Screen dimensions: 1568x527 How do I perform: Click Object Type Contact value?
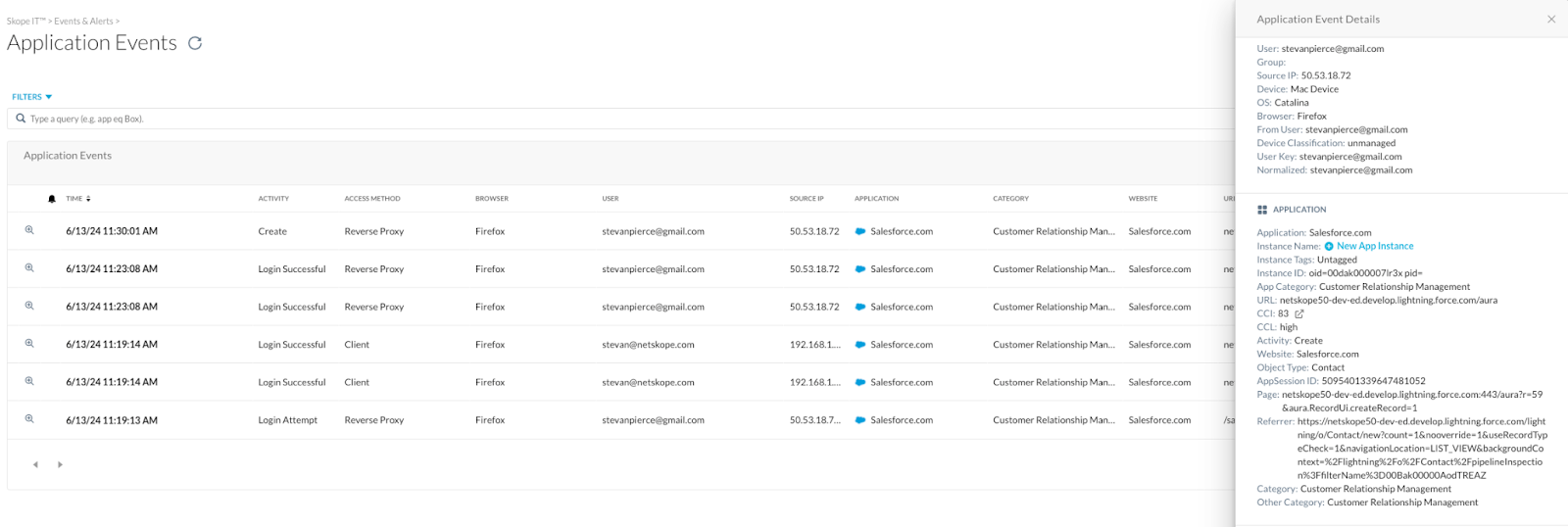pos(1328,368)
